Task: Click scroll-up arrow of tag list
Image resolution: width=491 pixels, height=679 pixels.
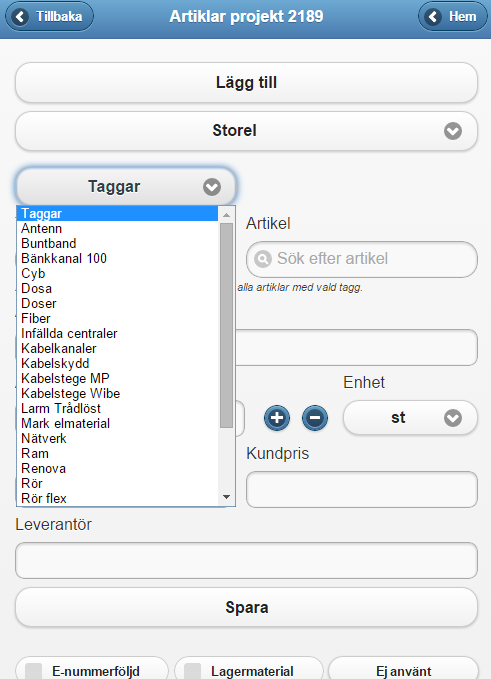Action: point(226,215)
